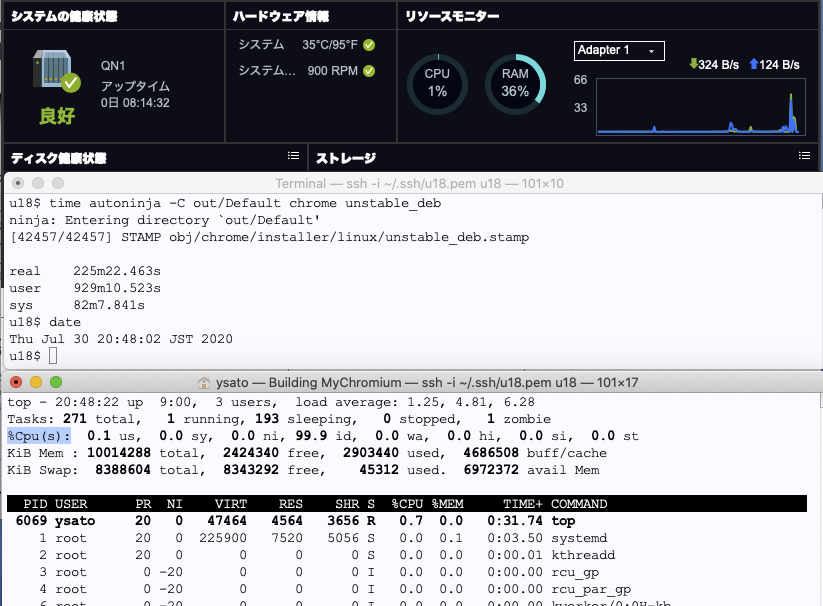Open the storage panel list icon
The height and width of the screenshot is (606, 823).
tap(804, 156)
